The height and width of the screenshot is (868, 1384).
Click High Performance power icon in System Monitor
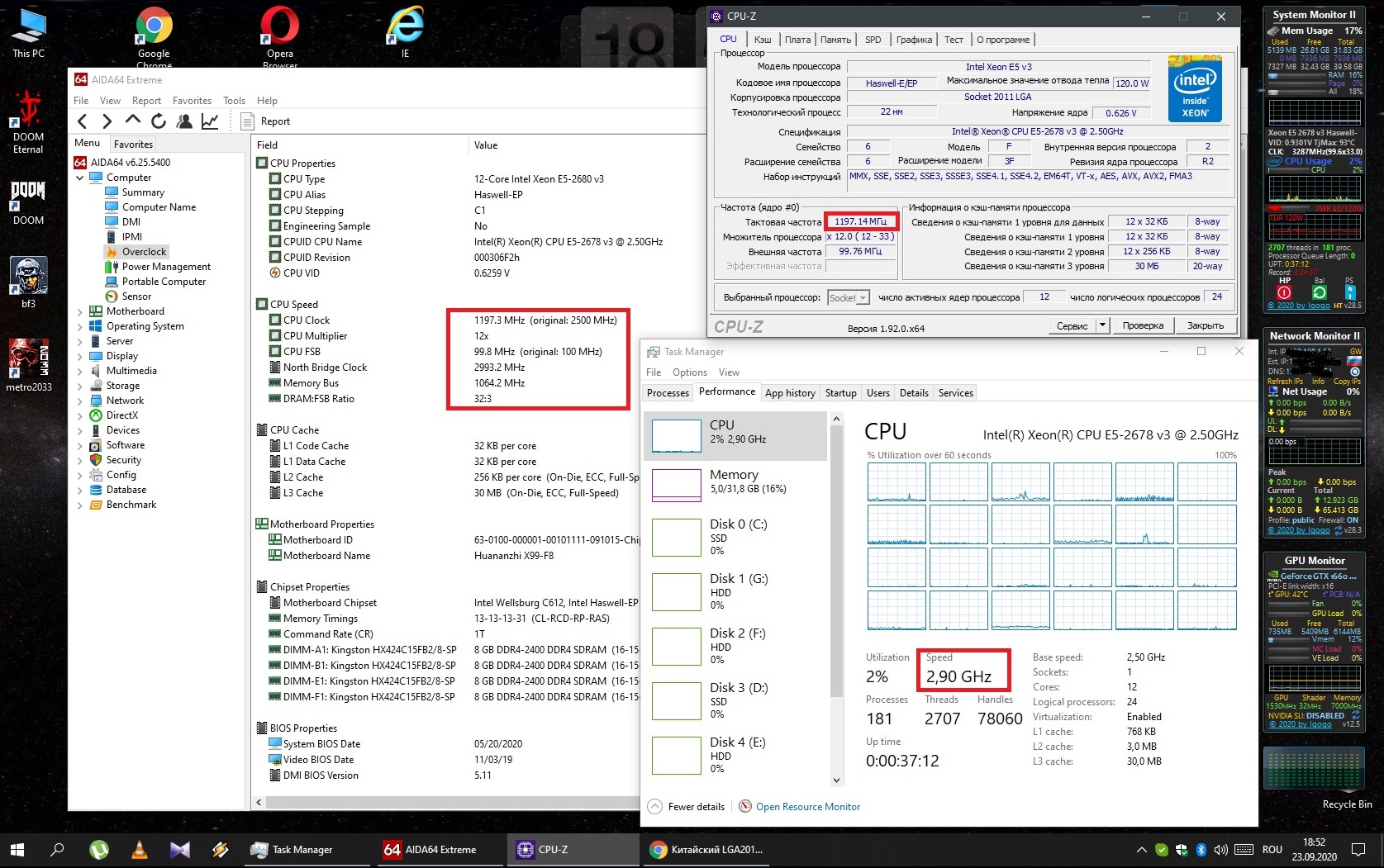click(1284, 292)
